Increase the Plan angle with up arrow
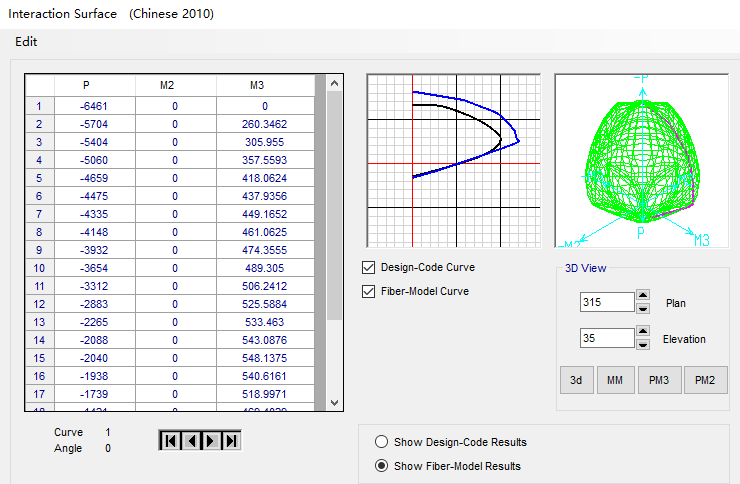The image size is (740, 484). (x=643, y=296)
